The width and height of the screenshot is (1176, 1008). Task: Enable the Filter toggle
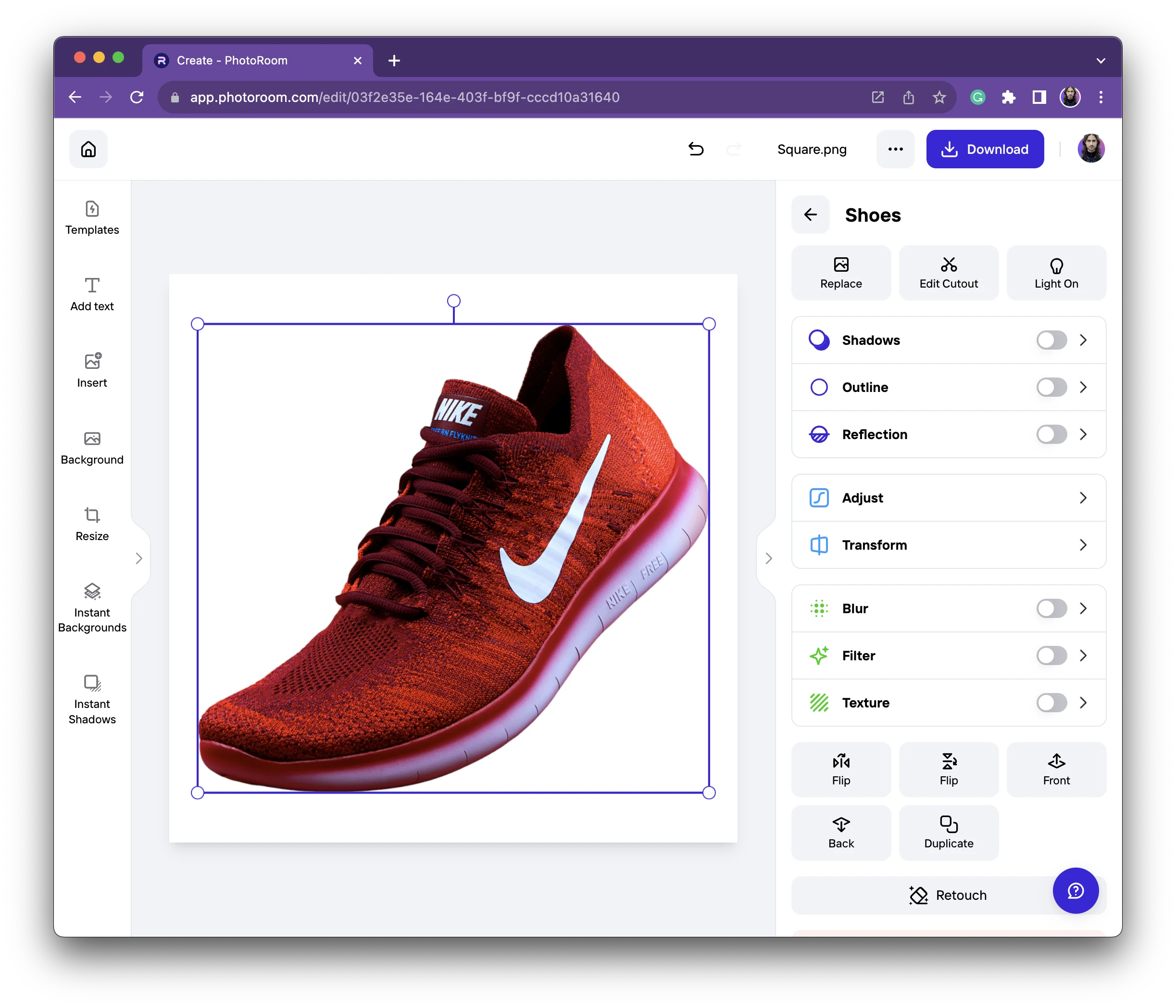[1051, 655]
